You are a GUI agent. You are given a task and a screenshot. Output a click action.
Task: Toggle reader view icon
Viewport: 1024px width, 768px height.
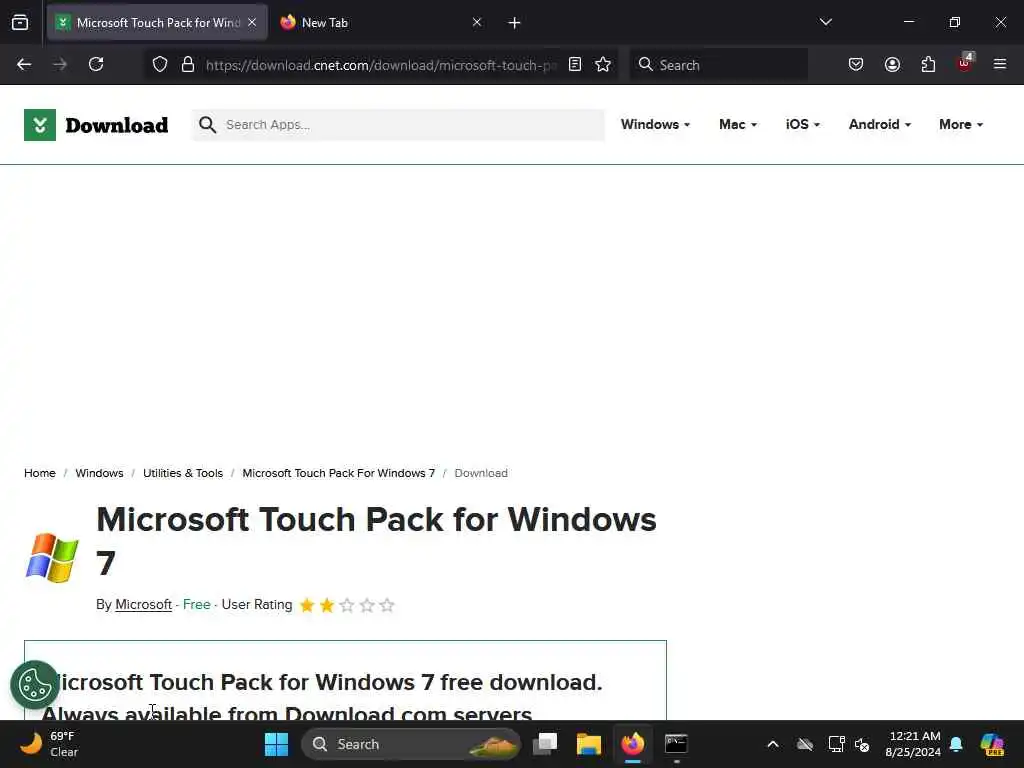[575, 65]
